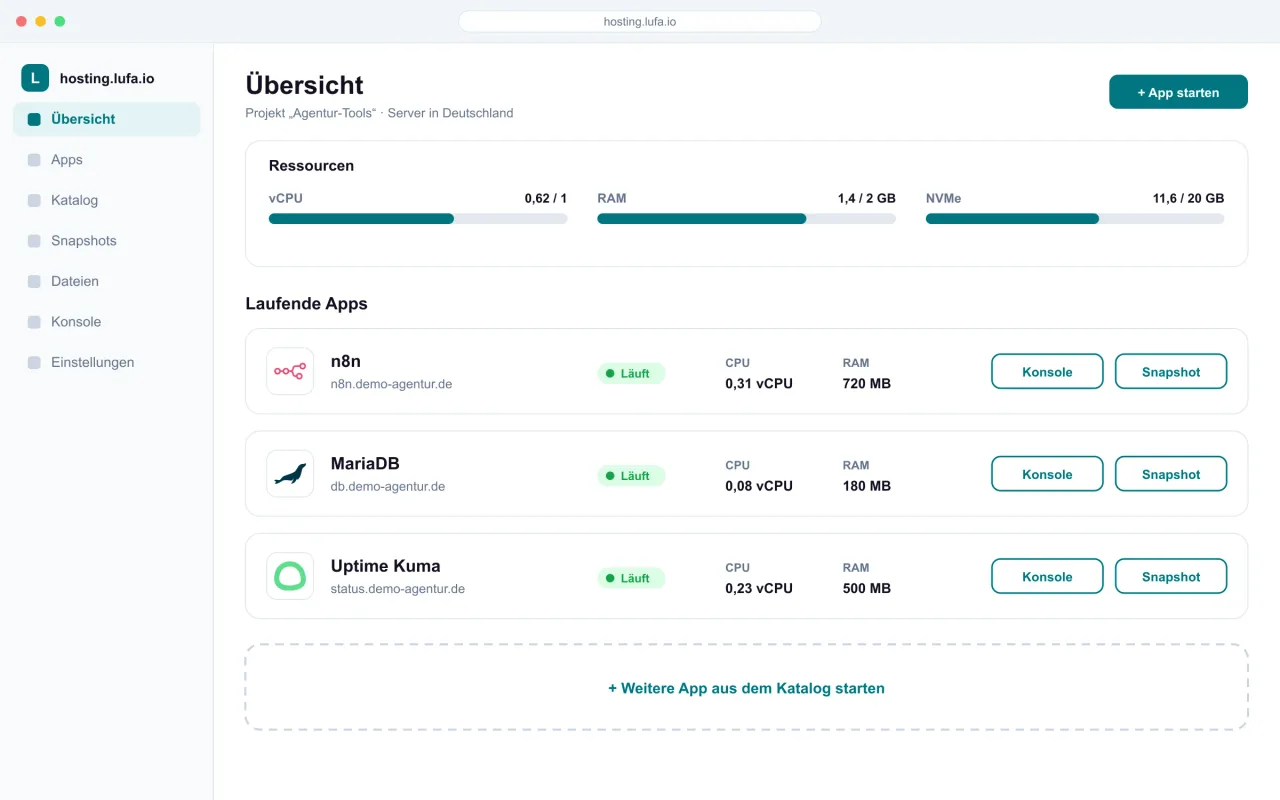Screen dimensions: 1280x800
Task: Click the hosting.lufa.io address bar
Action: pos(640,21)
